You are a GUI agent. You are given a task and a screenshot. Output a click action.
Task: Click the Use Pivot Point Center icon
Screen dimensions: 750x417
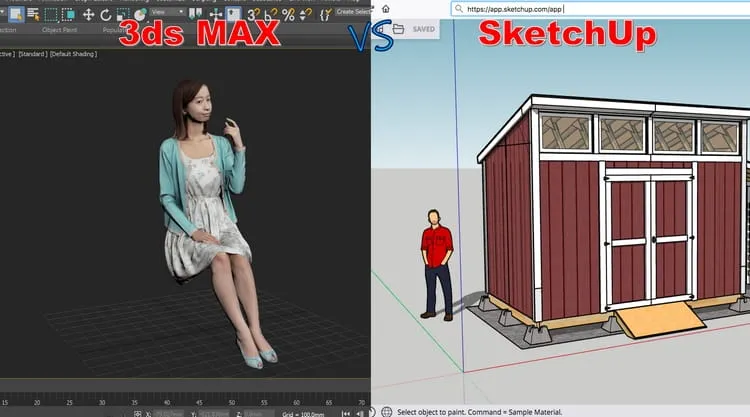tap(195, 14)
